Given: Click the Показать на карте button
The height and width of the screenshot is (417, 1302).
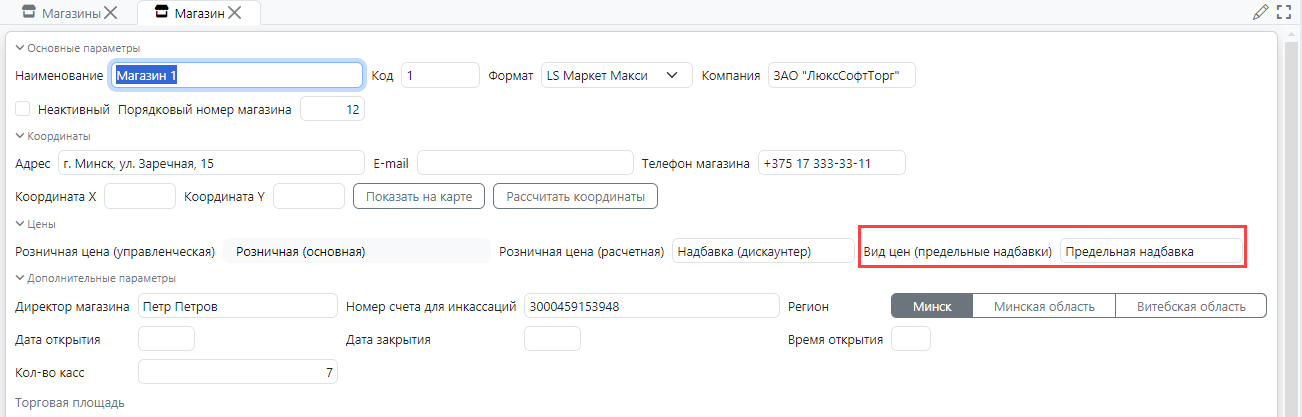Looking at the screenshot, I should [x=419, y=197].
